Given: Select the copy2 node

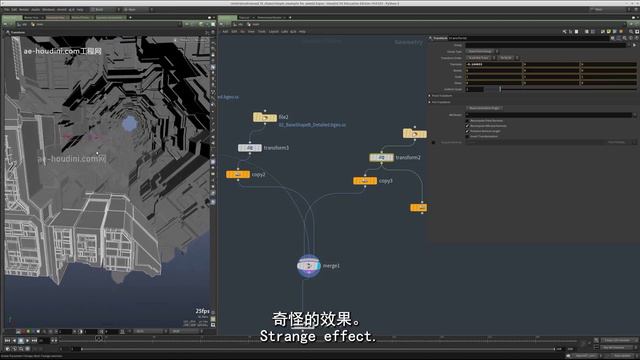Looking at the screenshot, I should pos(238,174).
